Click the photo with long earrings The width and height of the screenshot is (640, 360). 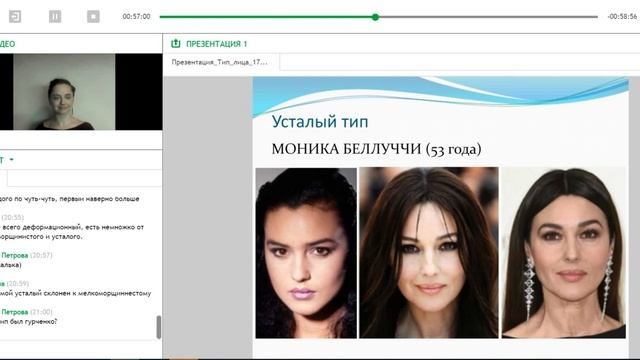[x=563, y=253]
